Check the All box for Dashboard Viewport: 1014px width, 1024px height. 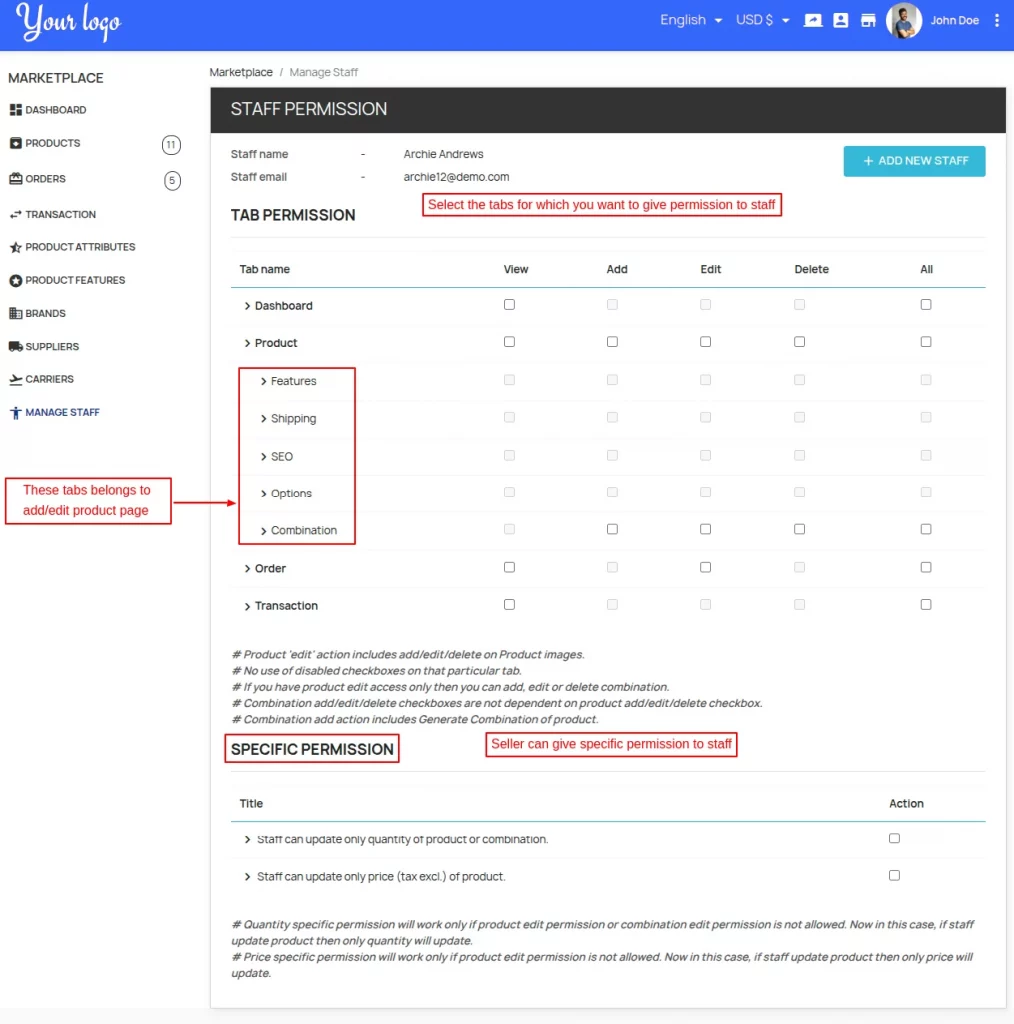click(926, 304)
